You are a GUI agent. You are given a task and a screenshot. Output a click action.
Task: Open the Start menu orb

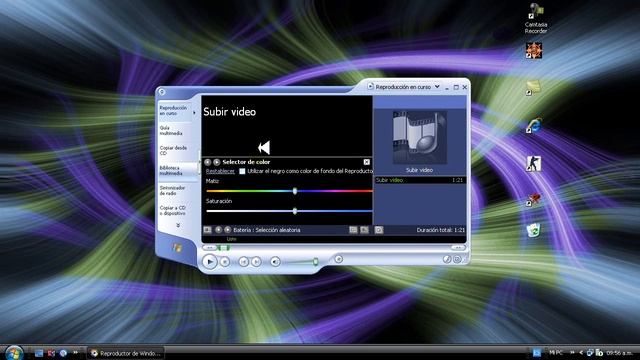[14, 353]
